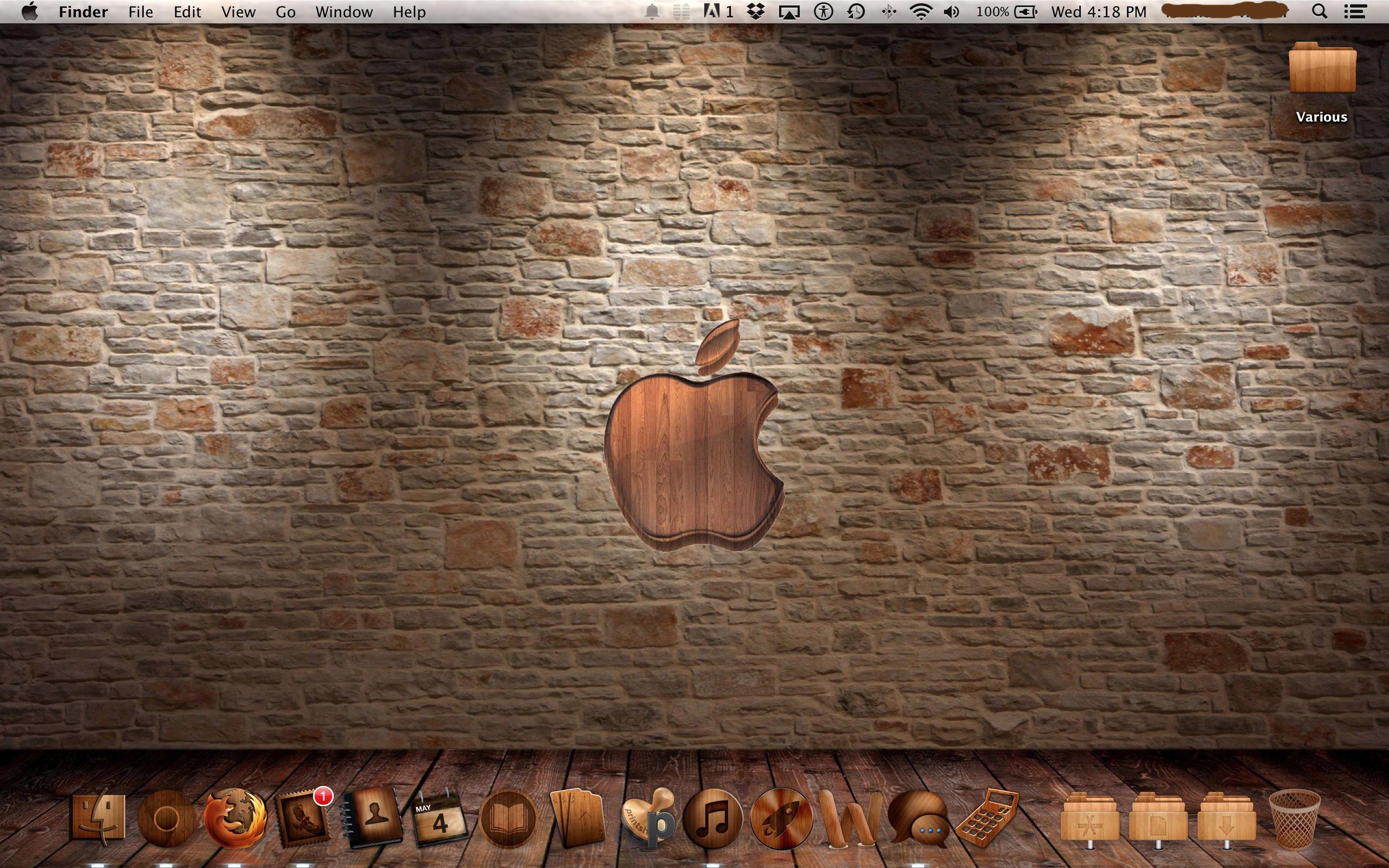1389x868 pixels.
Task: Open the Apple menu
Action: tap(29, 11)
